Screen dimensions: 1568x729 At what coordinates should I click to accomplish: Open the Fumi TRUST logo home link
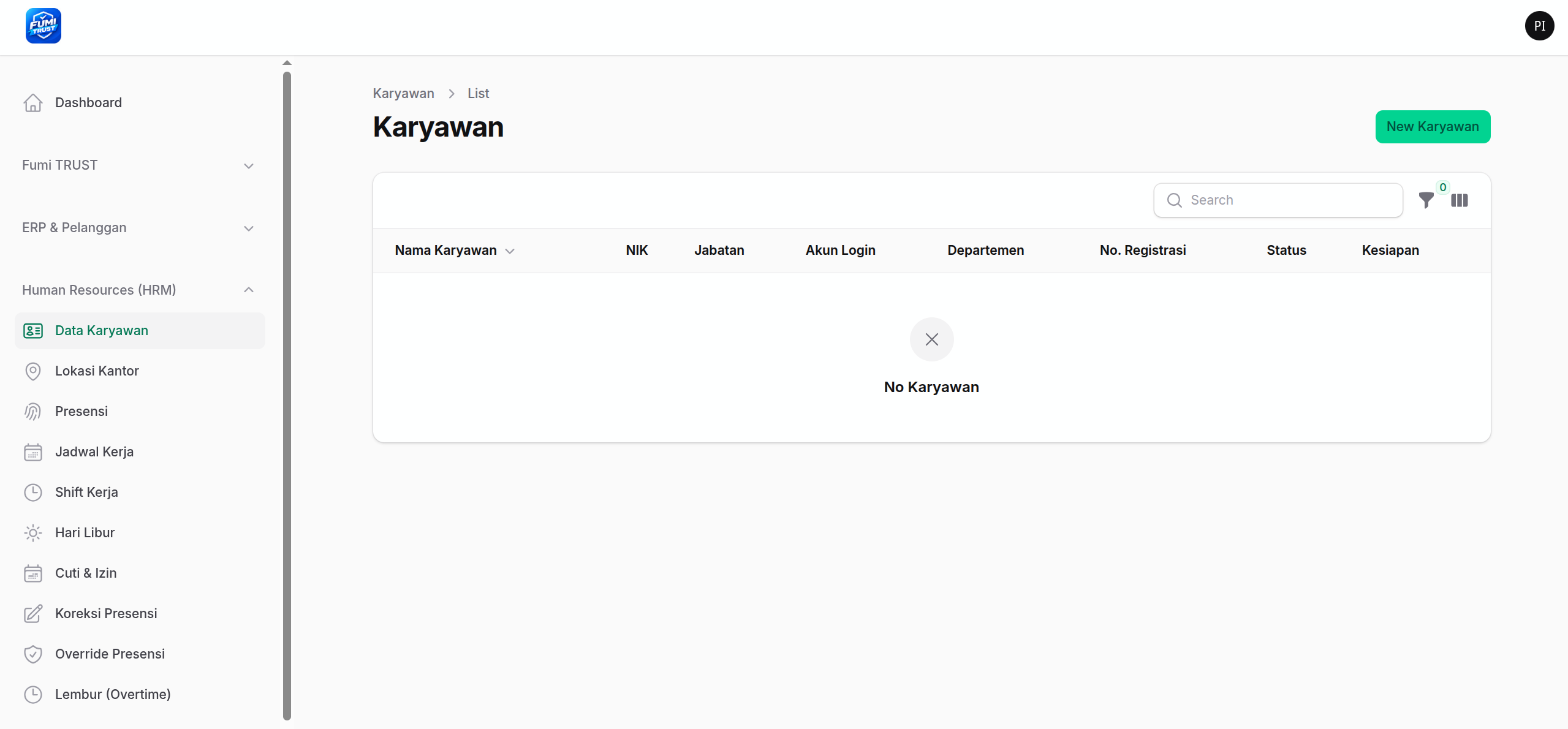44,26
